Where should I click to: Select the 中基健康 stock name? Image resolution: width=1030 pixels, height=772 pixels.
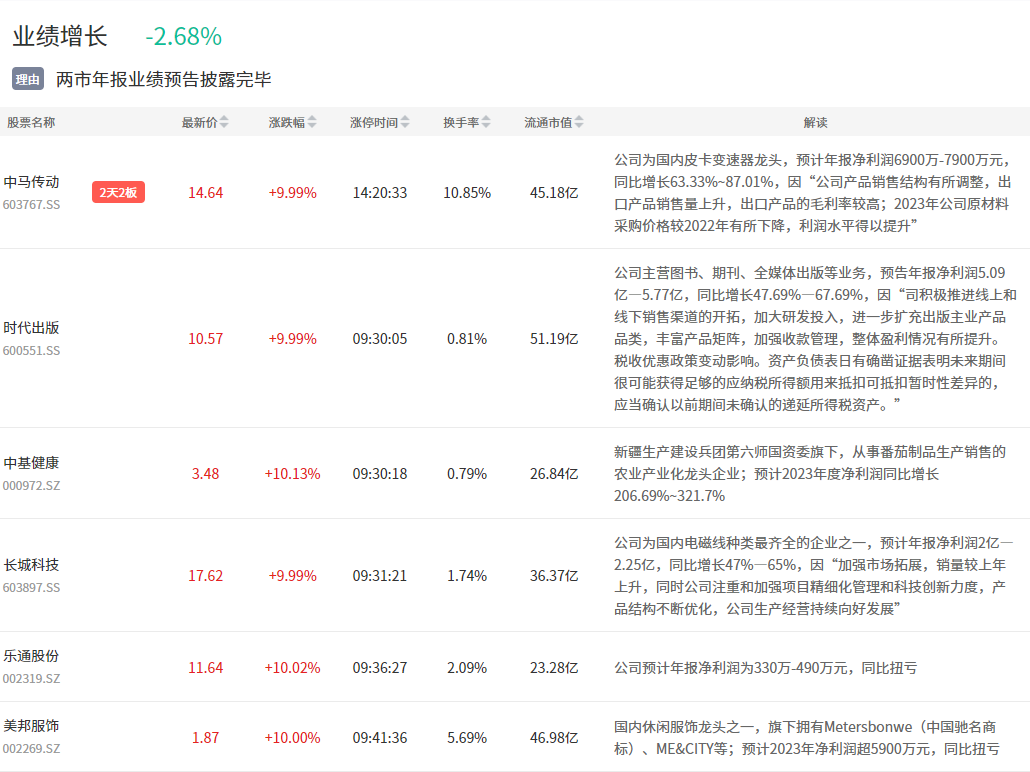pyautogui.click(x=31, y=463)
